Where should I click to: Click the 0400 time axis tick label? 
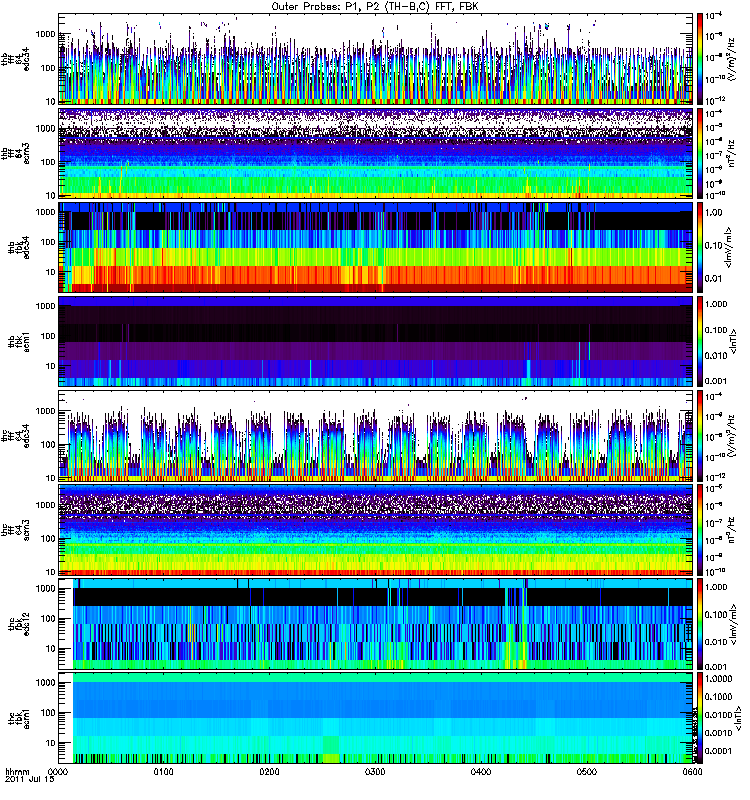(x=481, y=771)
